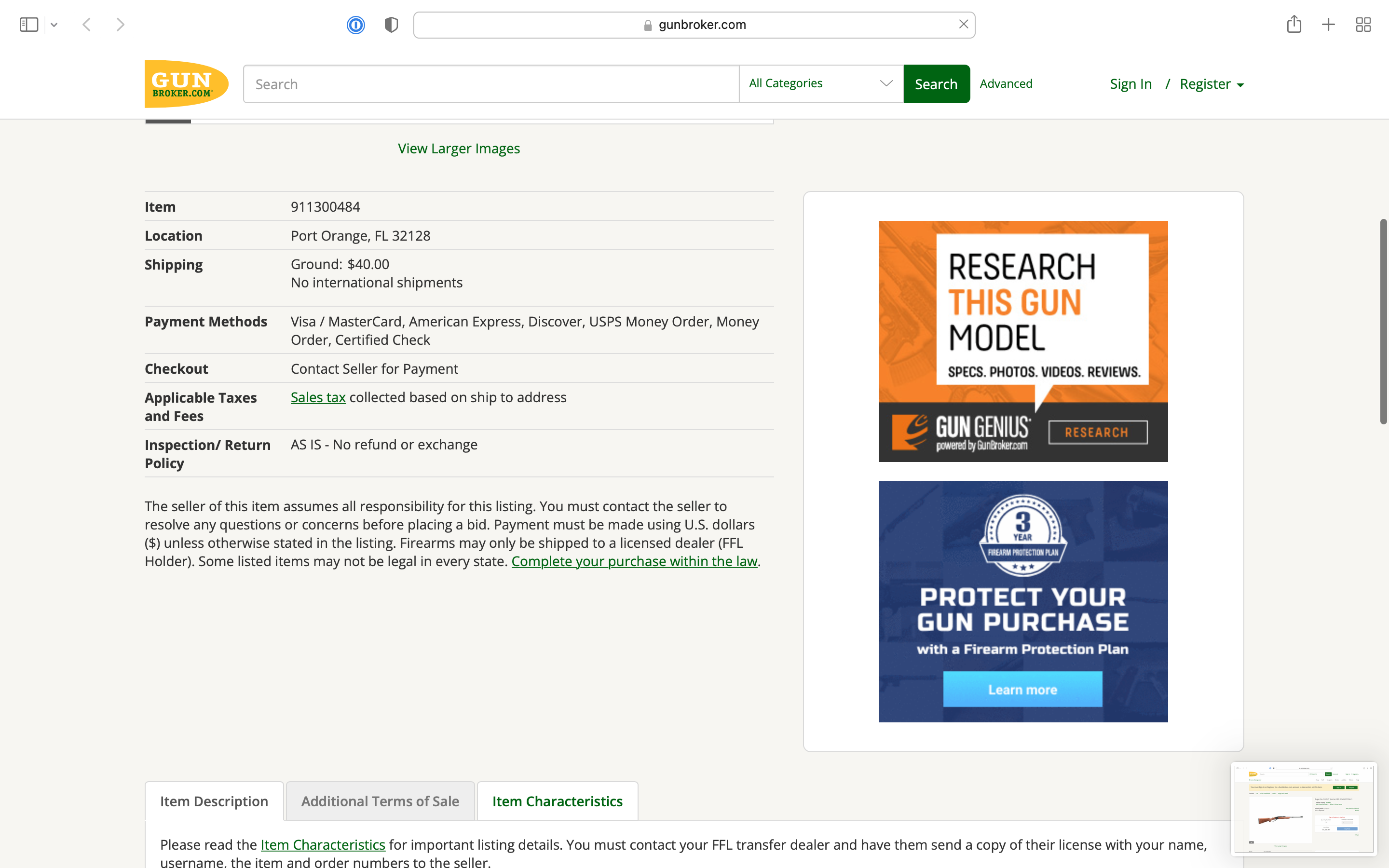Open Complete your purchase within the law link
This screenshot has width=1389, height=868.
pos(634,561)
